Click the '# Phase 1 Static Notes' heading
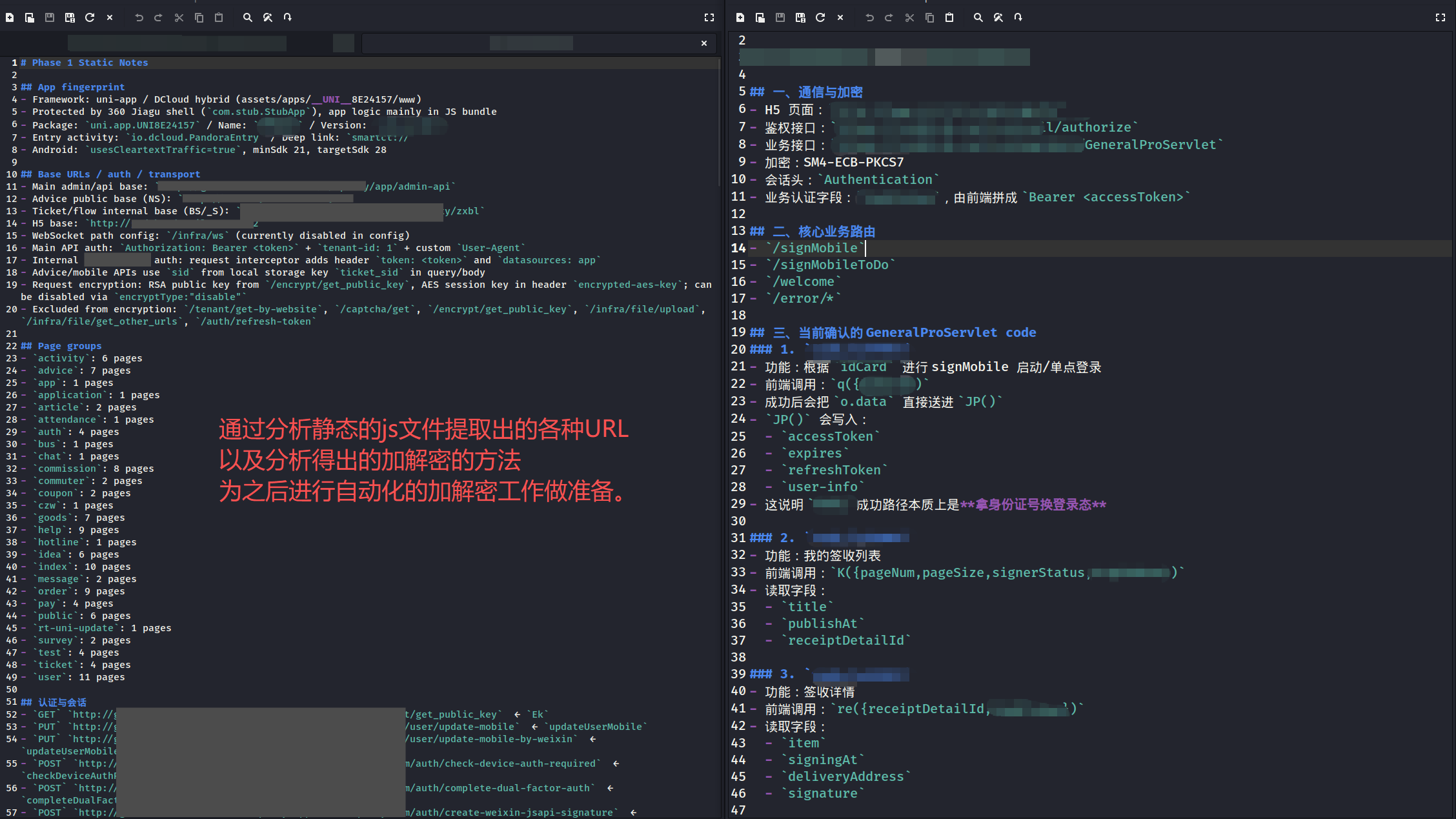Screen dimensions: 1456x819 (85, 63)
